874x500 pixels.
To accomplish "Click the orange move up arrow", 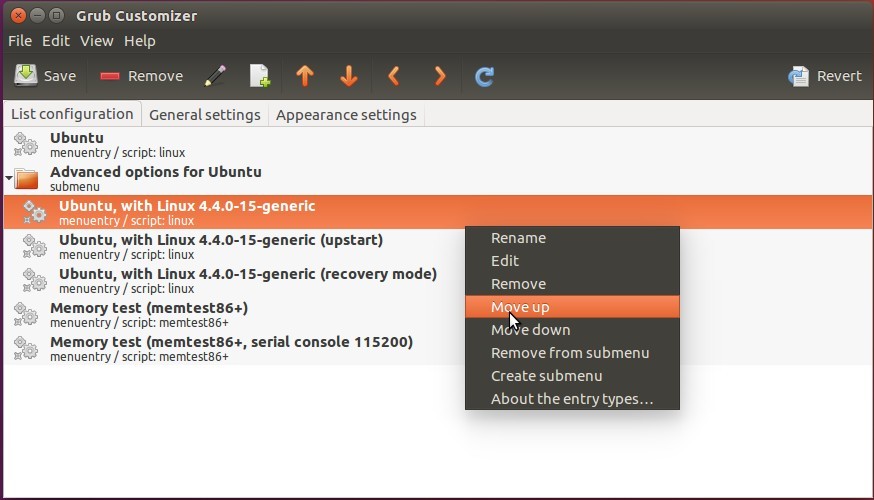I will click(x=305, y=76).
